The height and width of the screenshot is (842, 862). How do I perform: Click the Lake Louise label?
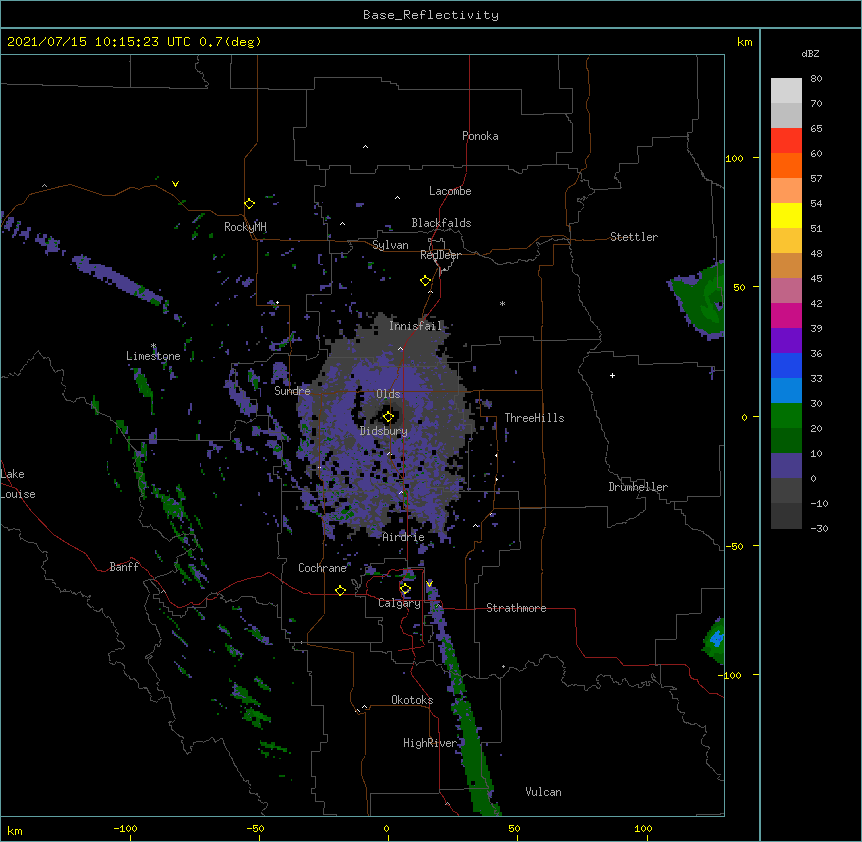click(x=18, y=484)
